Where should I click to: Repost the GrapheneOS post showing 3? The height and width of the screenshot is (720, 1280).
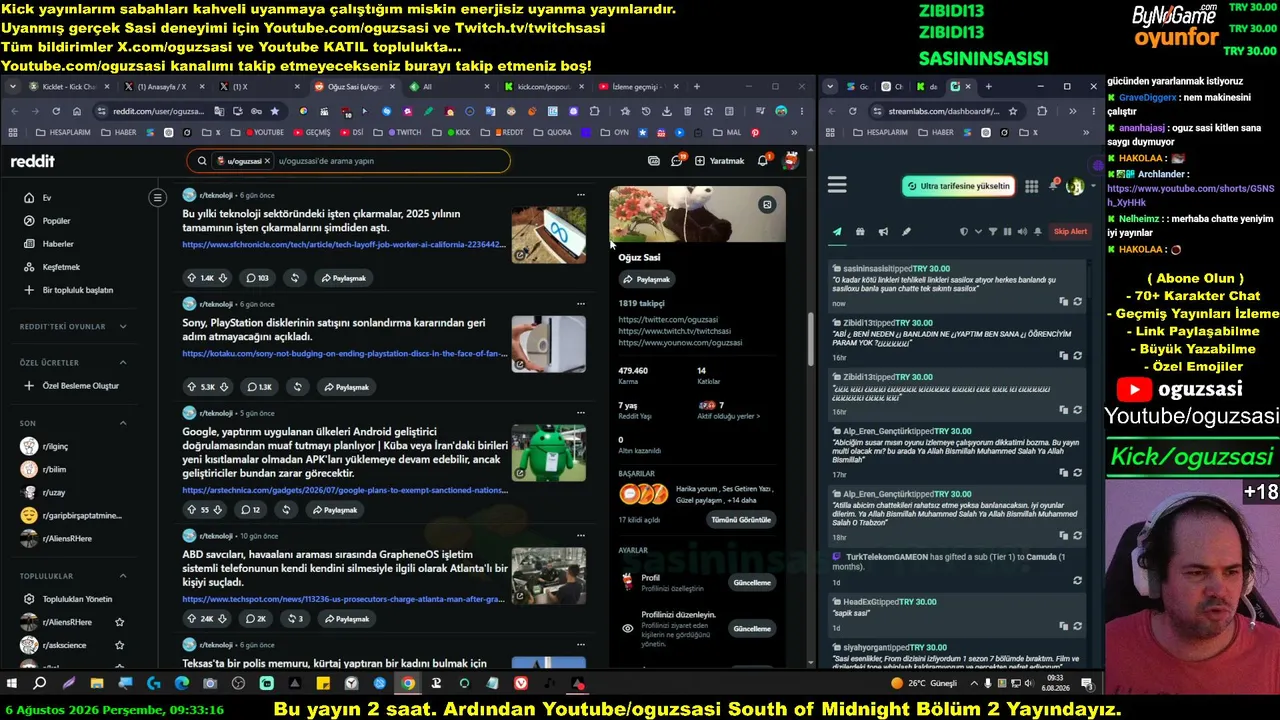point(294,619)
